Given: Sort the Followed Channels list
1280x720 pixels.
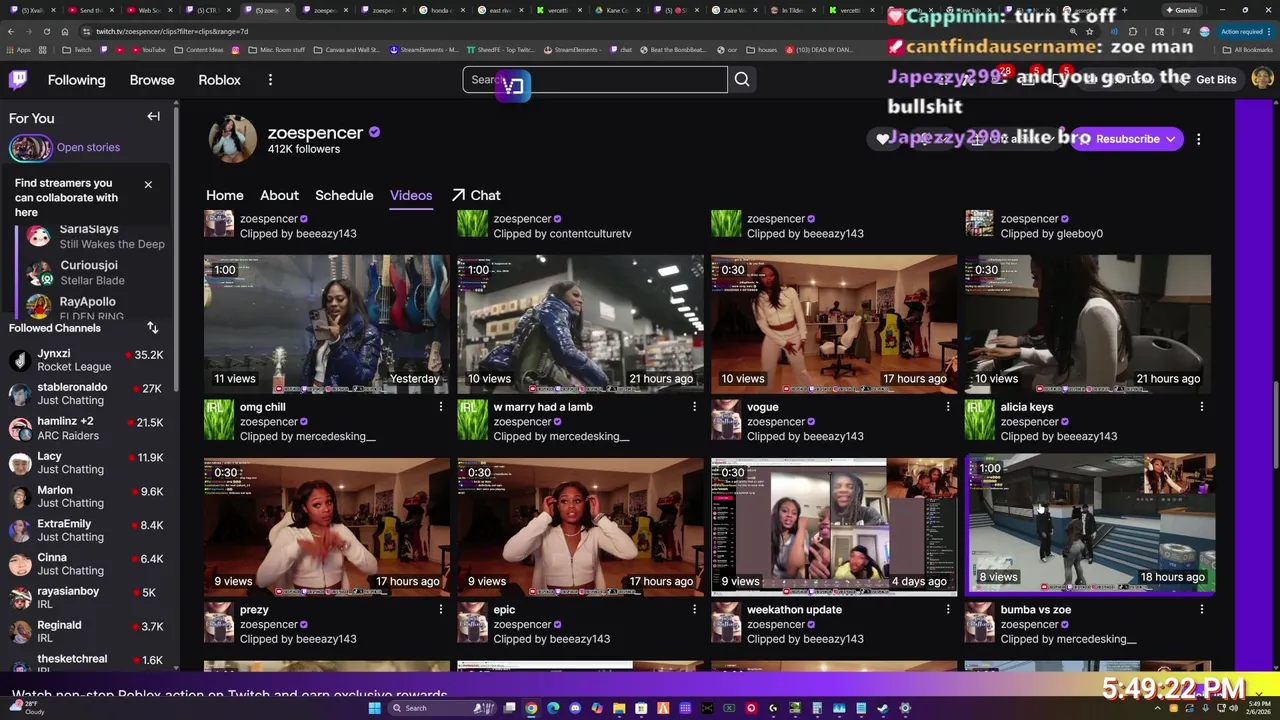Looking at the screenshot, I should tap(153, 328).
